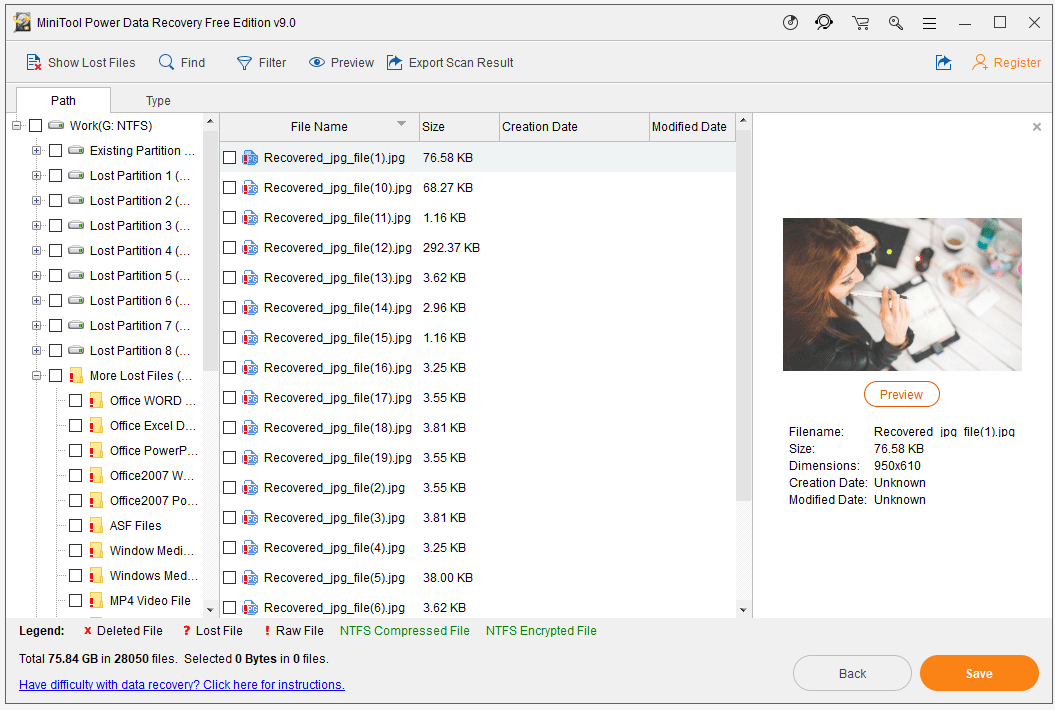Select the Windows Med... tree item

click(154, 575)
